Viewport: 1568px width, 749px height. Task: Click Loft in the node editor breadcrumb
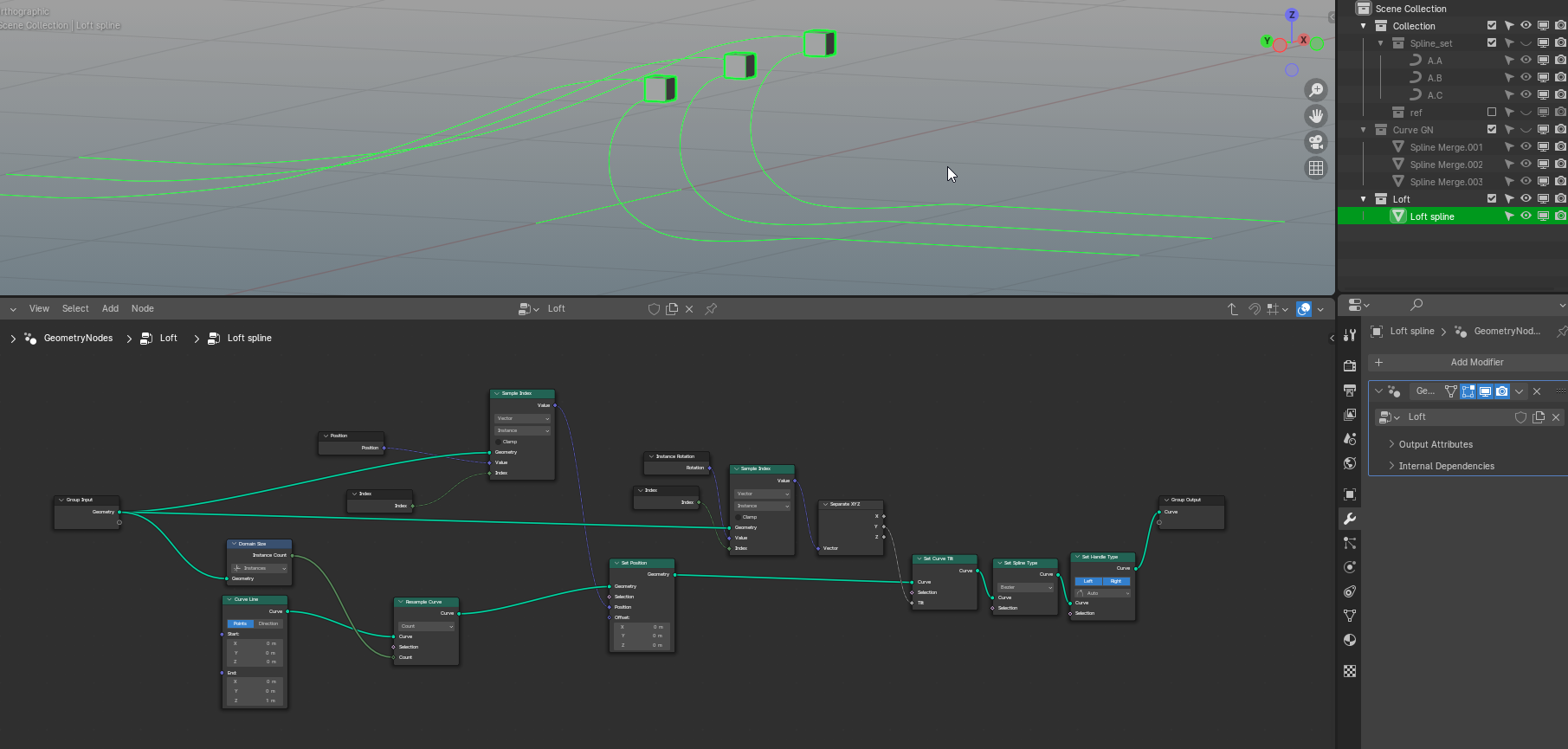168,339
